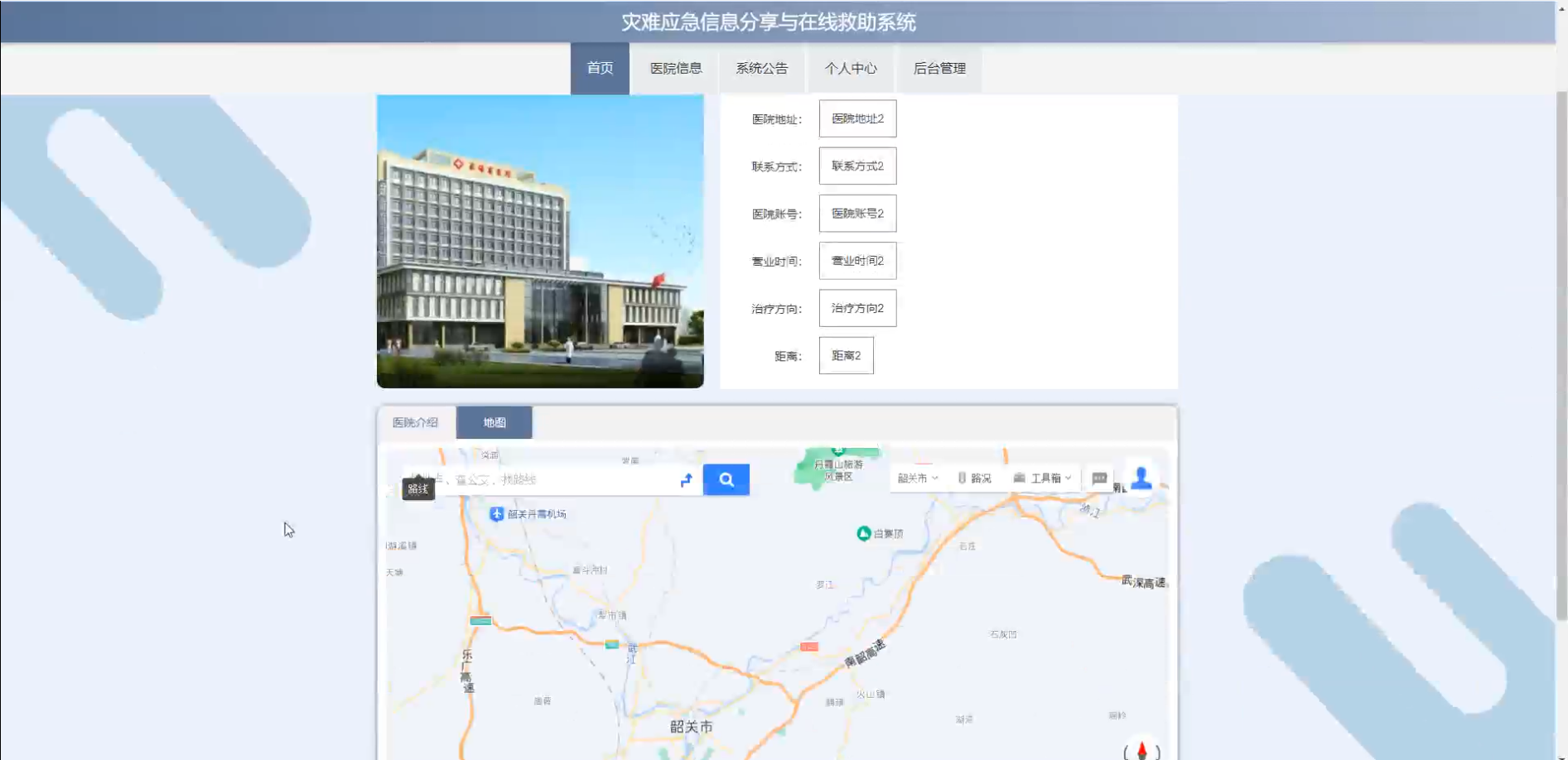Viewport: 1568px width, 760px height.
Task: Open 个人中心 navigation item
Action: (851, 69)
